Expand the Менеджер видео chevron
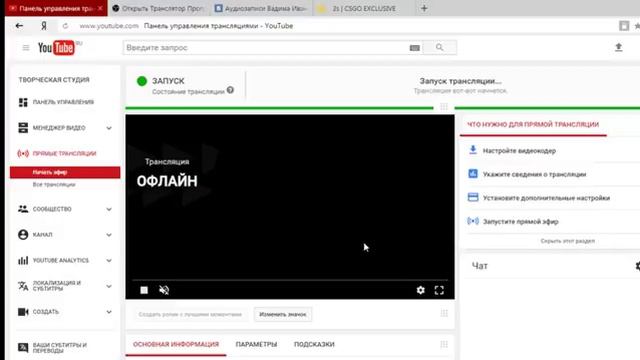This screenshot has height=360, width=640. (109, 128)
